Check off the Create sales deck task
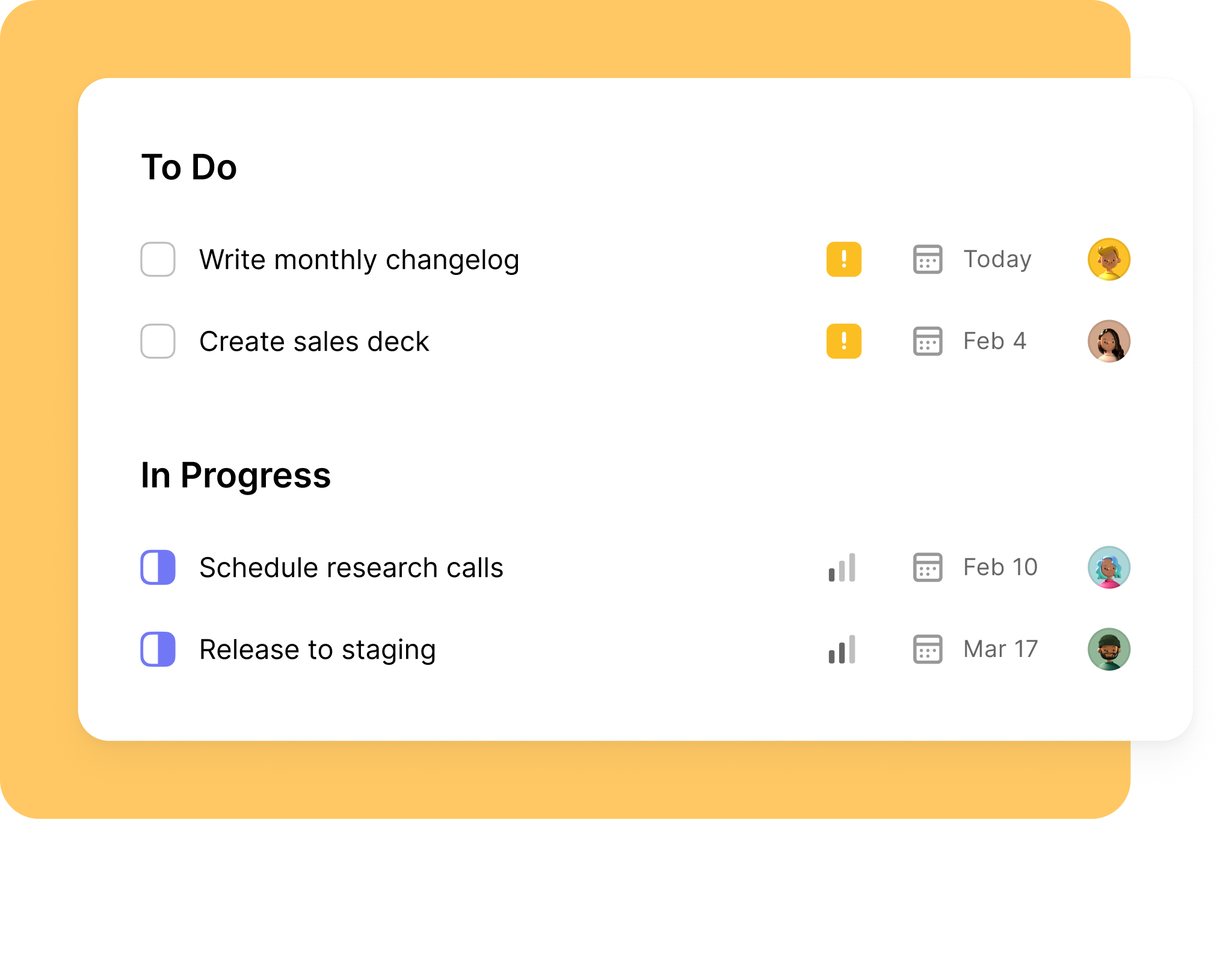Viewport: 1232px width, 959px height. 158,341
